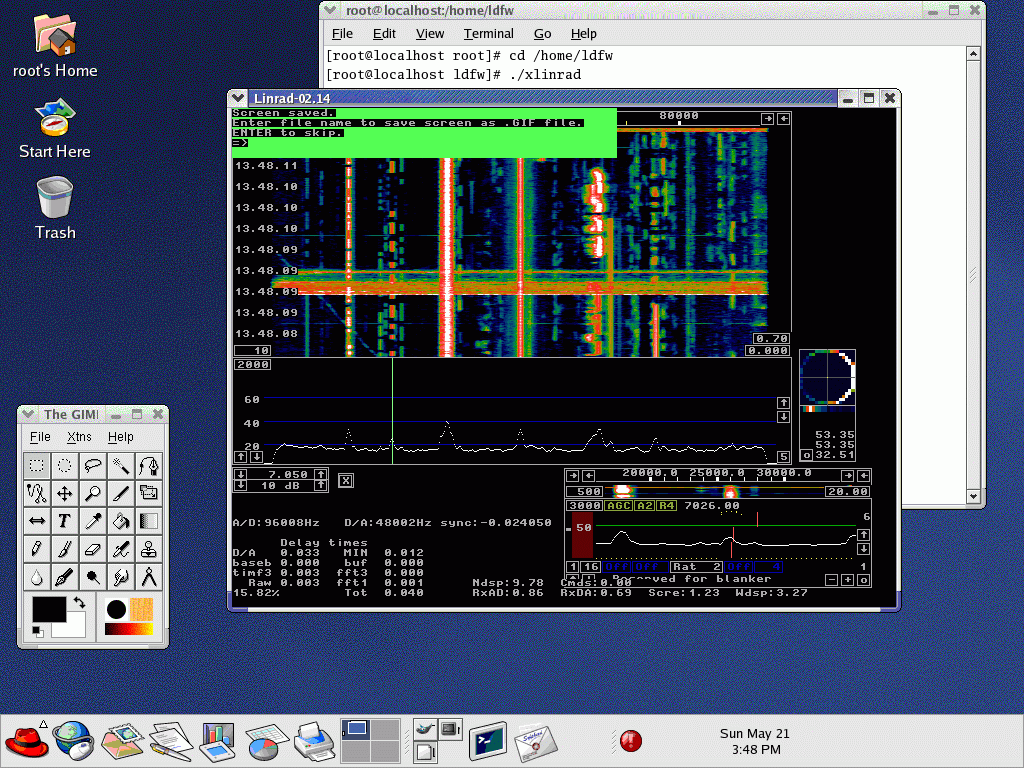Toggle the Off box right of Rat 2
1024x768 pixels.
click(x=739, y=566)
